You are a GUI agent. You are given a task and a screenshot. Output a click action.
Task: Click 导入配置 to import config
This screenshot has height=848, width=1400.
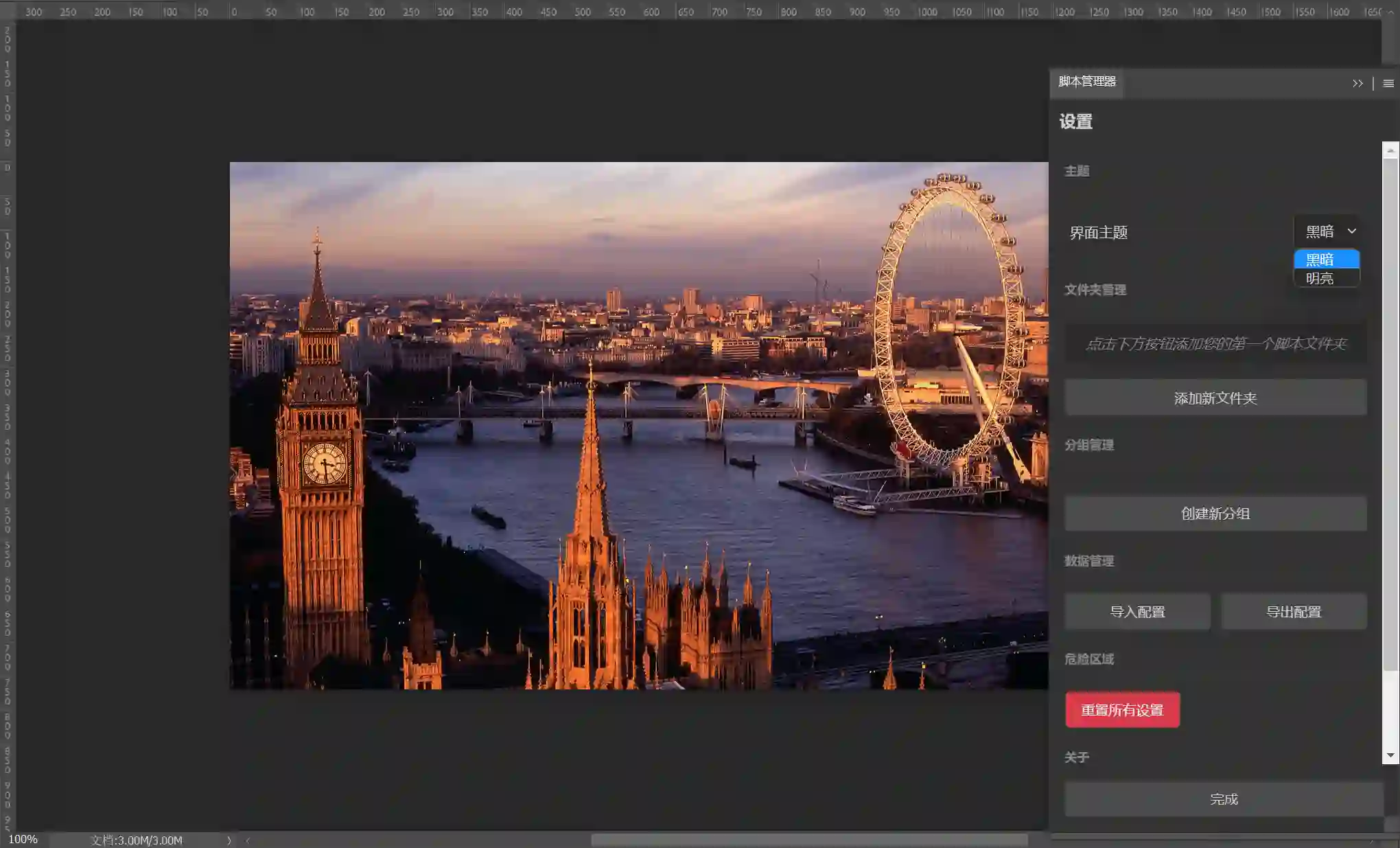pos(1137,612)
